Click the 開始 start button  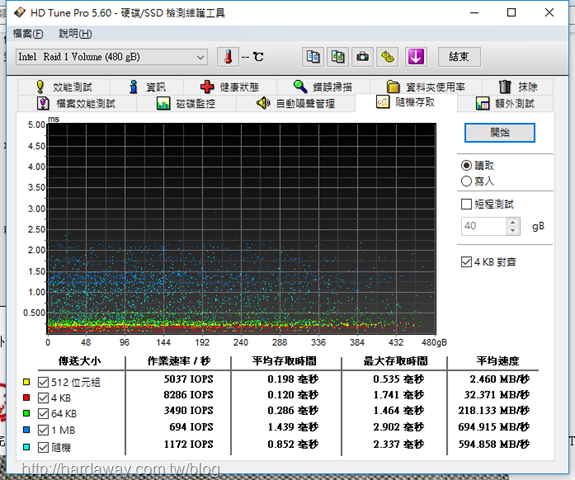tap(499, 132)
